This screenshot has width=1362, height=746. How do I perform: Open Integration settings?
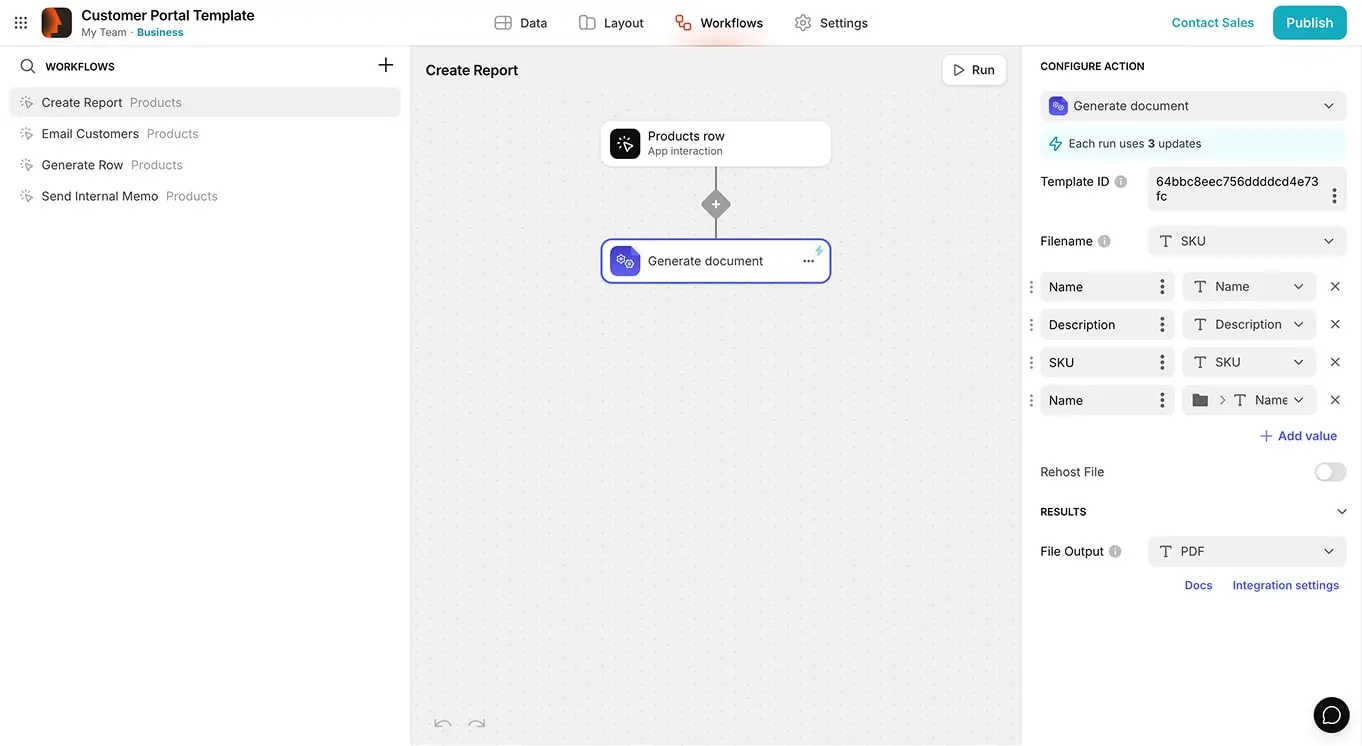[x=1285, y=585]
